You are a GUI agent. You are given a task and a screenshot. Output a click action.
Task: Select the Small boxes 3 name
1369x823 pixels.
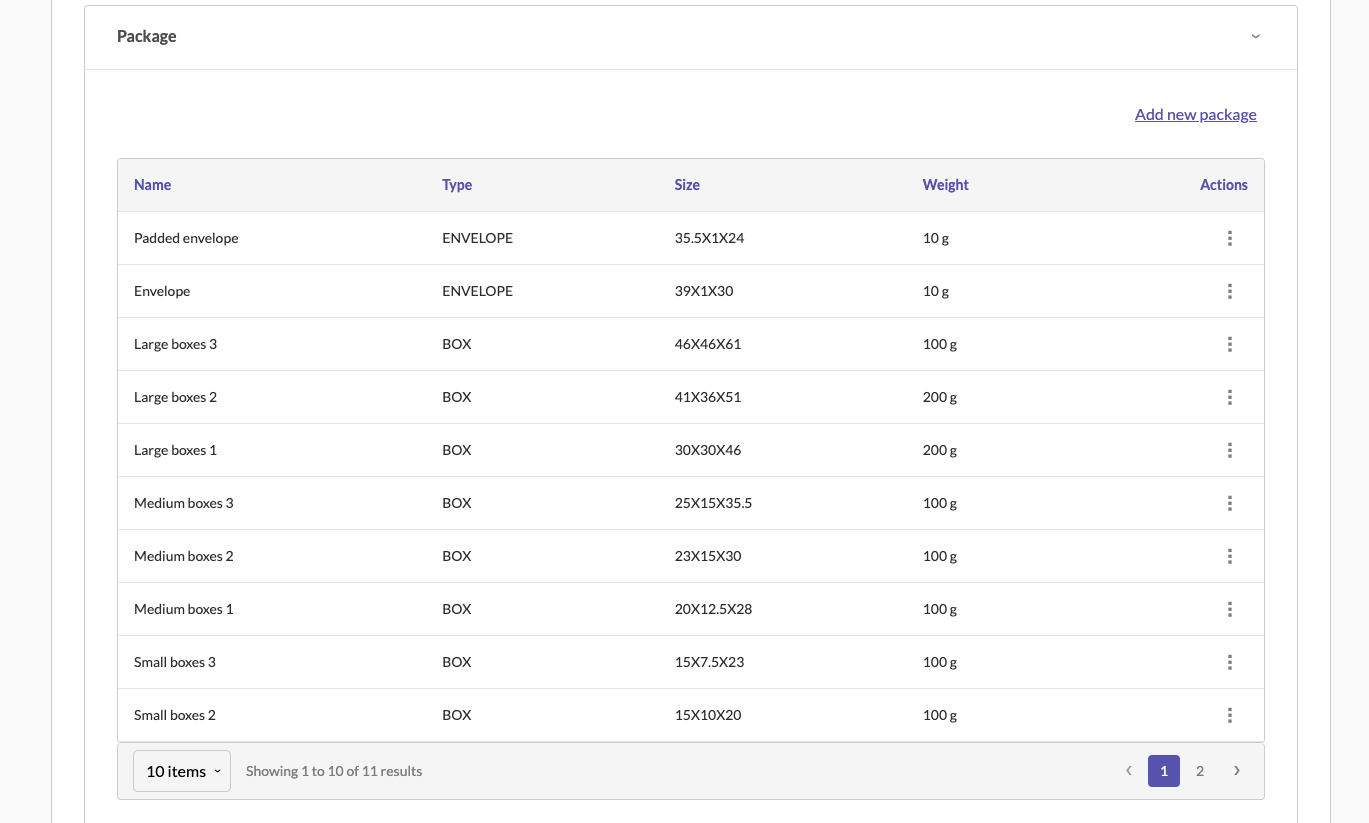[175, 662]
